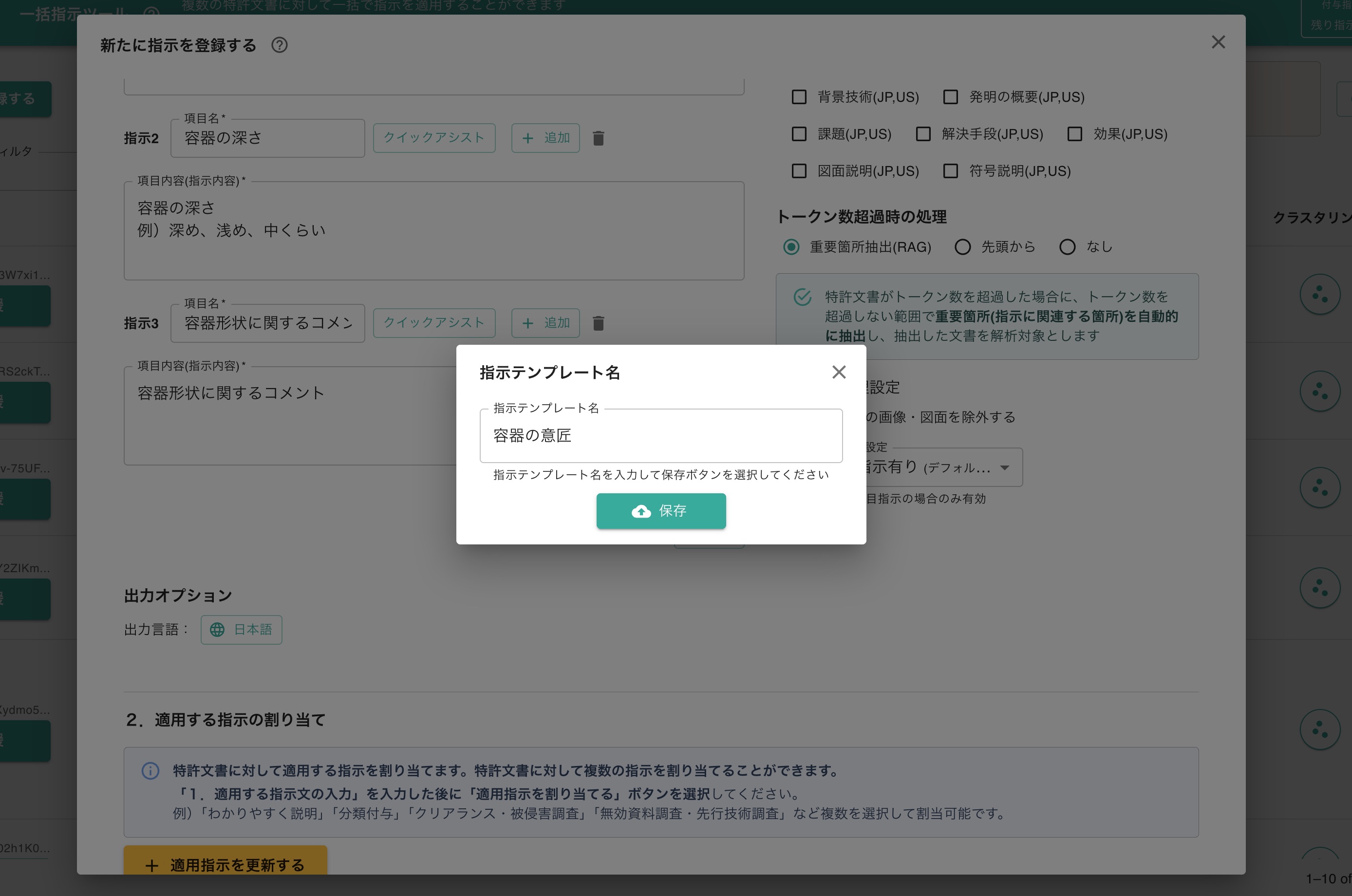This screenshot has width=1352, height=896.
Task: Edit 項目名 field containing 容器の深さ
Action: point(268,138)
